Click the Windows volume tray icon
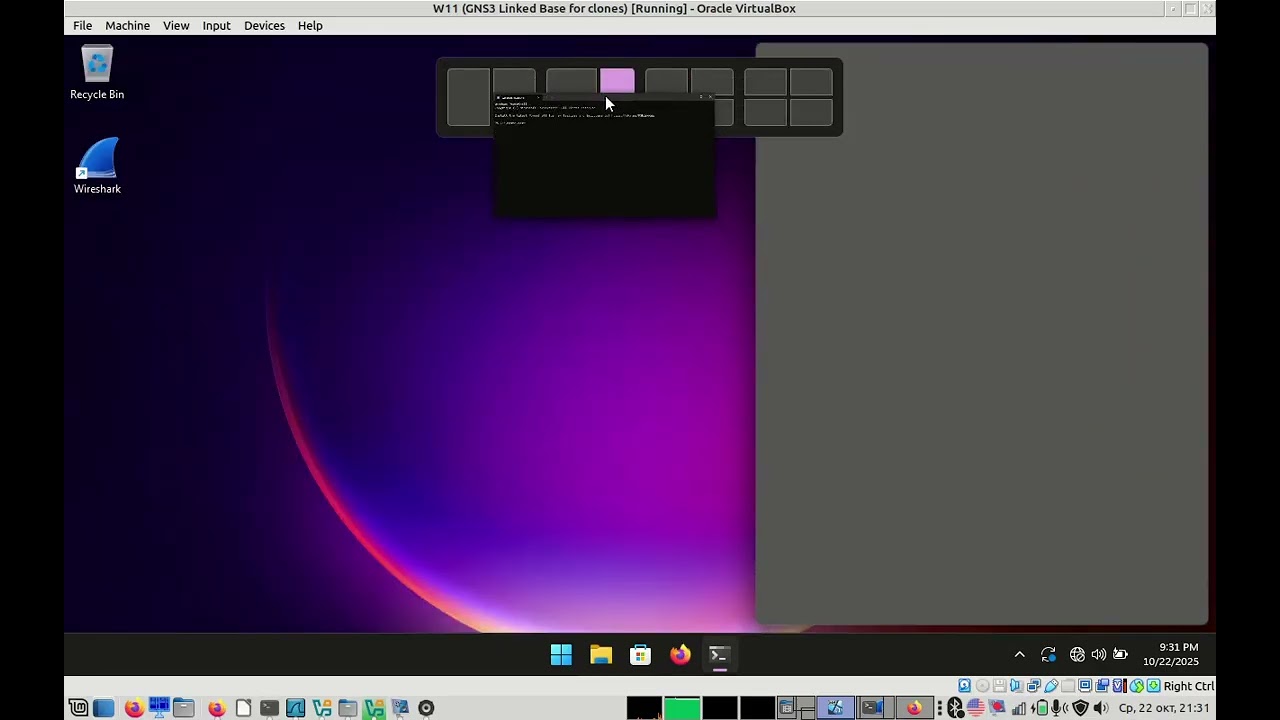This screenshot has width=1280, height=720. tap(1098, 655)
